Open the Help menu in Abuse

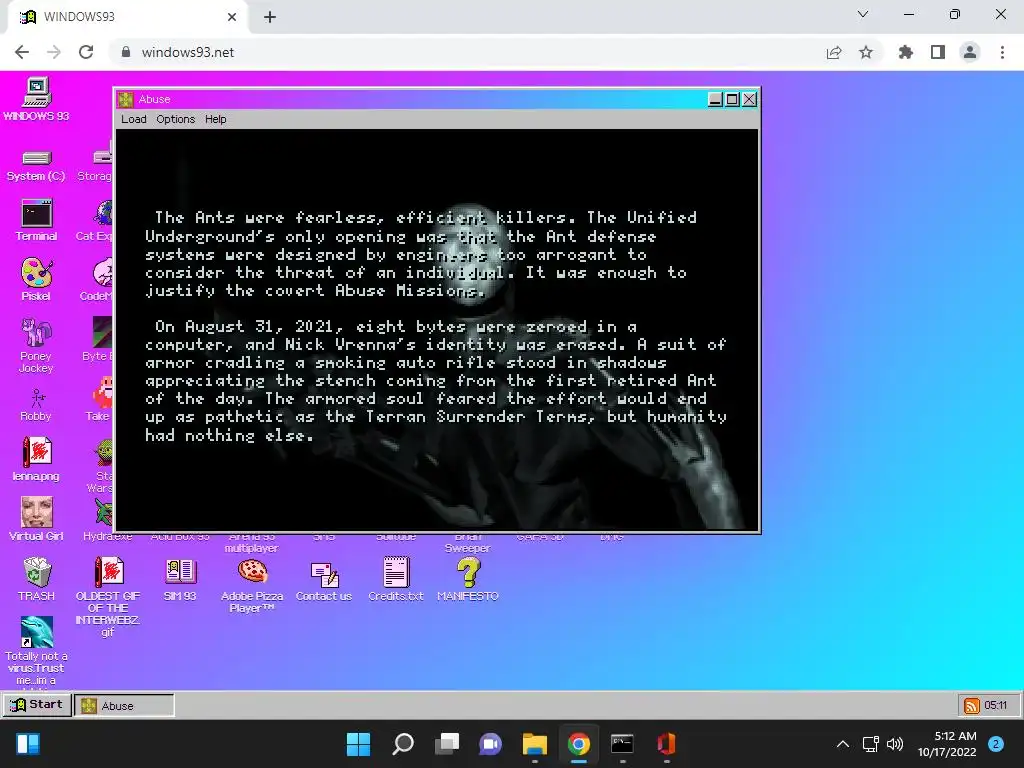(x=216, y=119)
